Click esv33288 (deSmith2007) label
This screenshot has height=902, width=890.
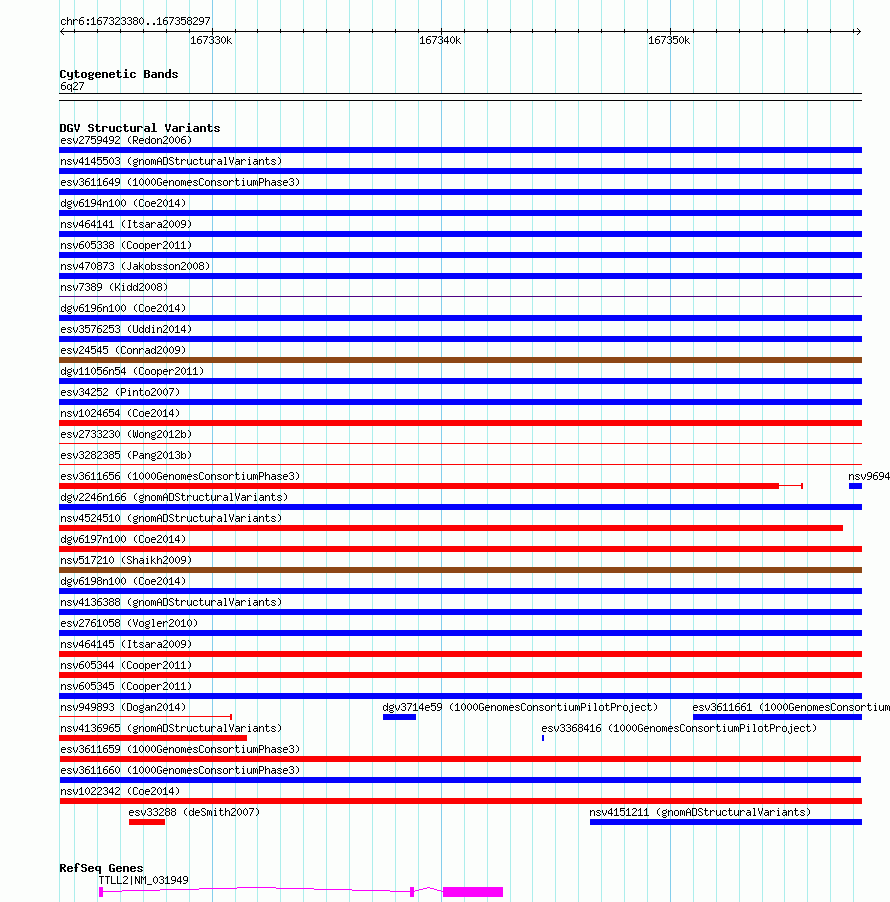(194, 812)
